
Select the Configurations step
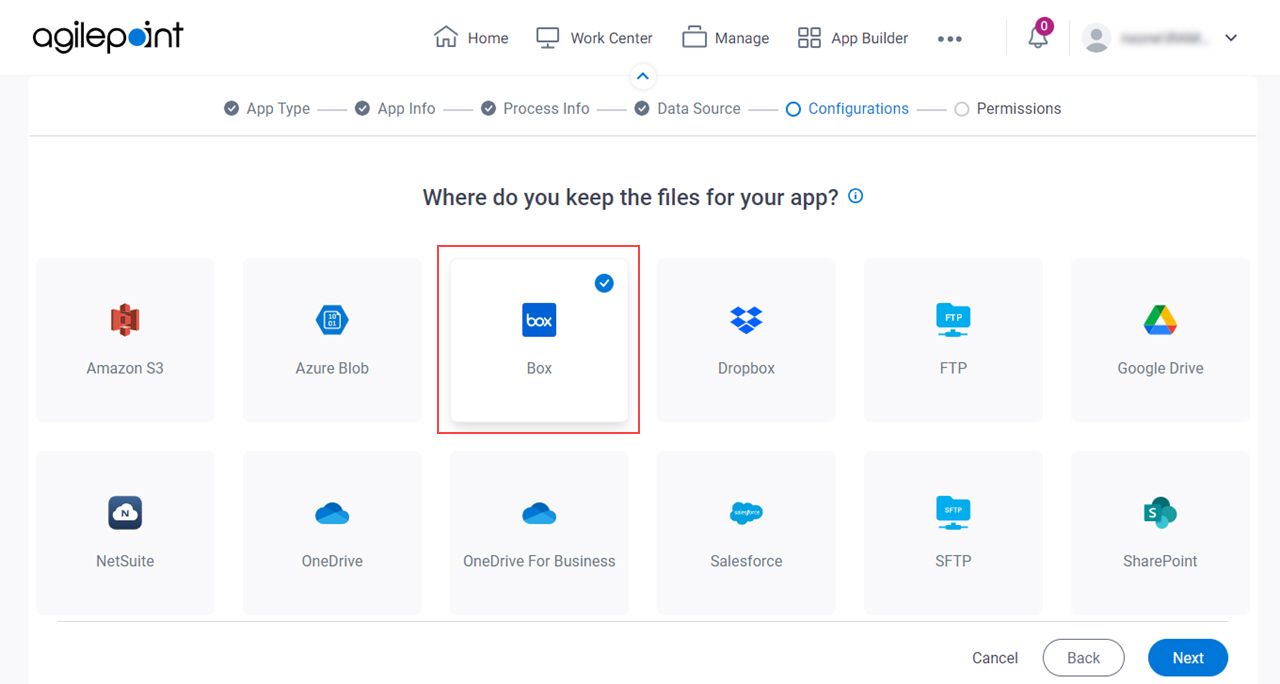pyautogui.click(x=848, y=108)
